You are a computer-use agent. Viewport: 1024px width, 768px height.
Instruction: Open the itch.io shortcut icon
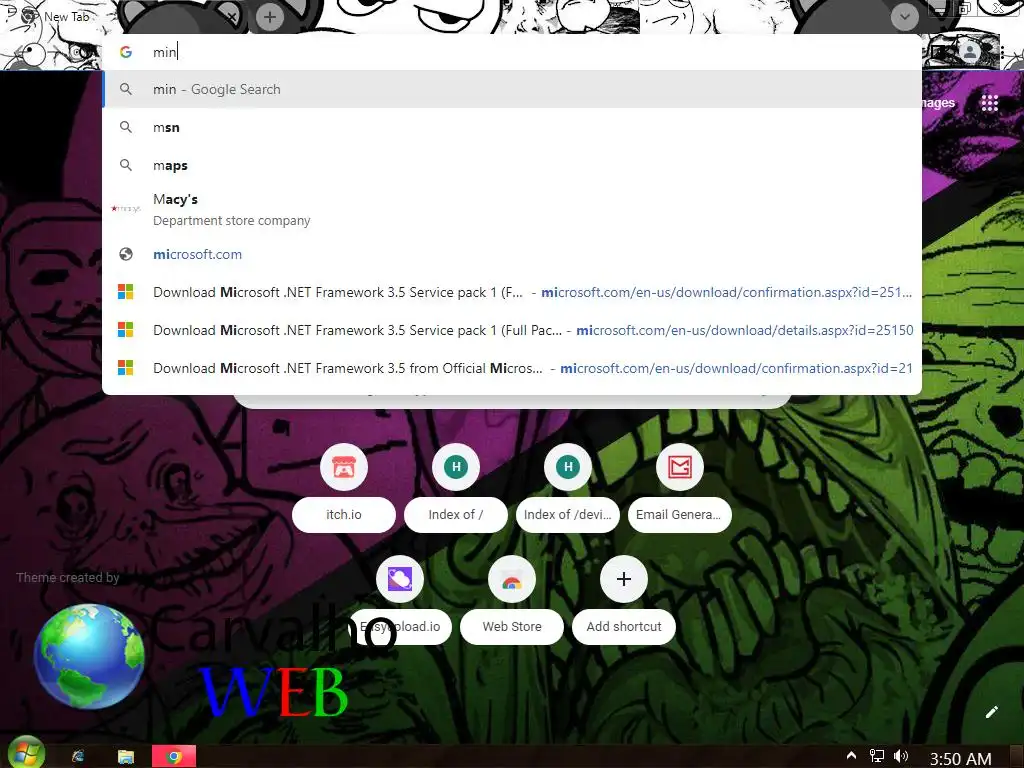pyautogui.click(x=344, y=467)
